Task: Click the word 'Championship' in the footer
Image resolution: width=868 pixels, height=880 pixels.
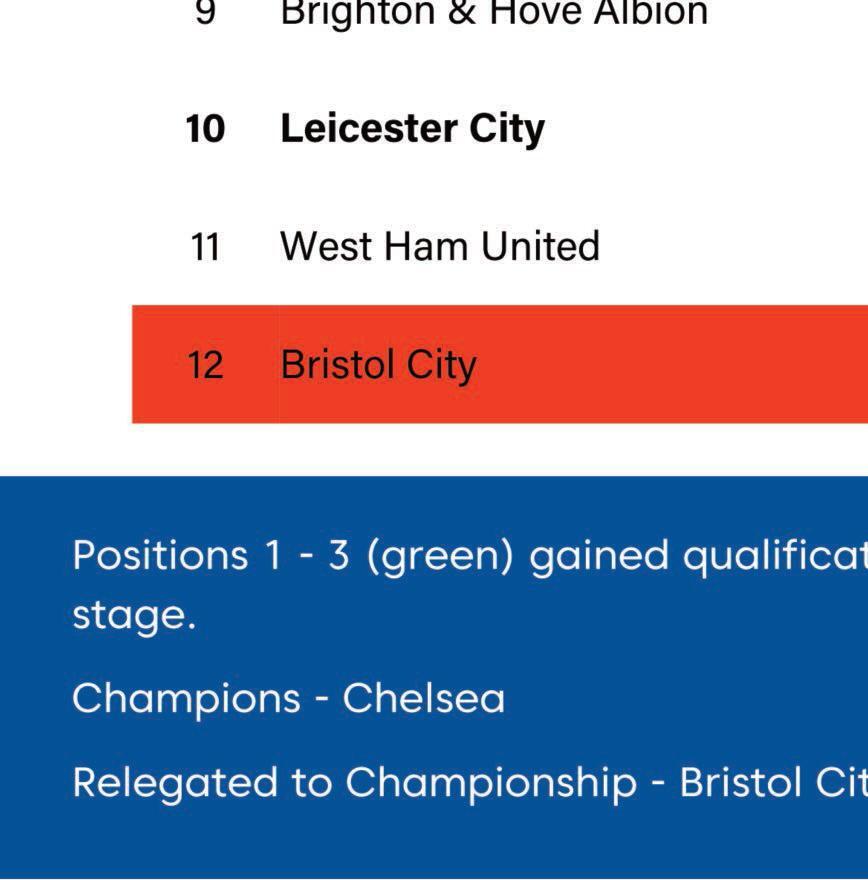Action: tap(491, 785)
